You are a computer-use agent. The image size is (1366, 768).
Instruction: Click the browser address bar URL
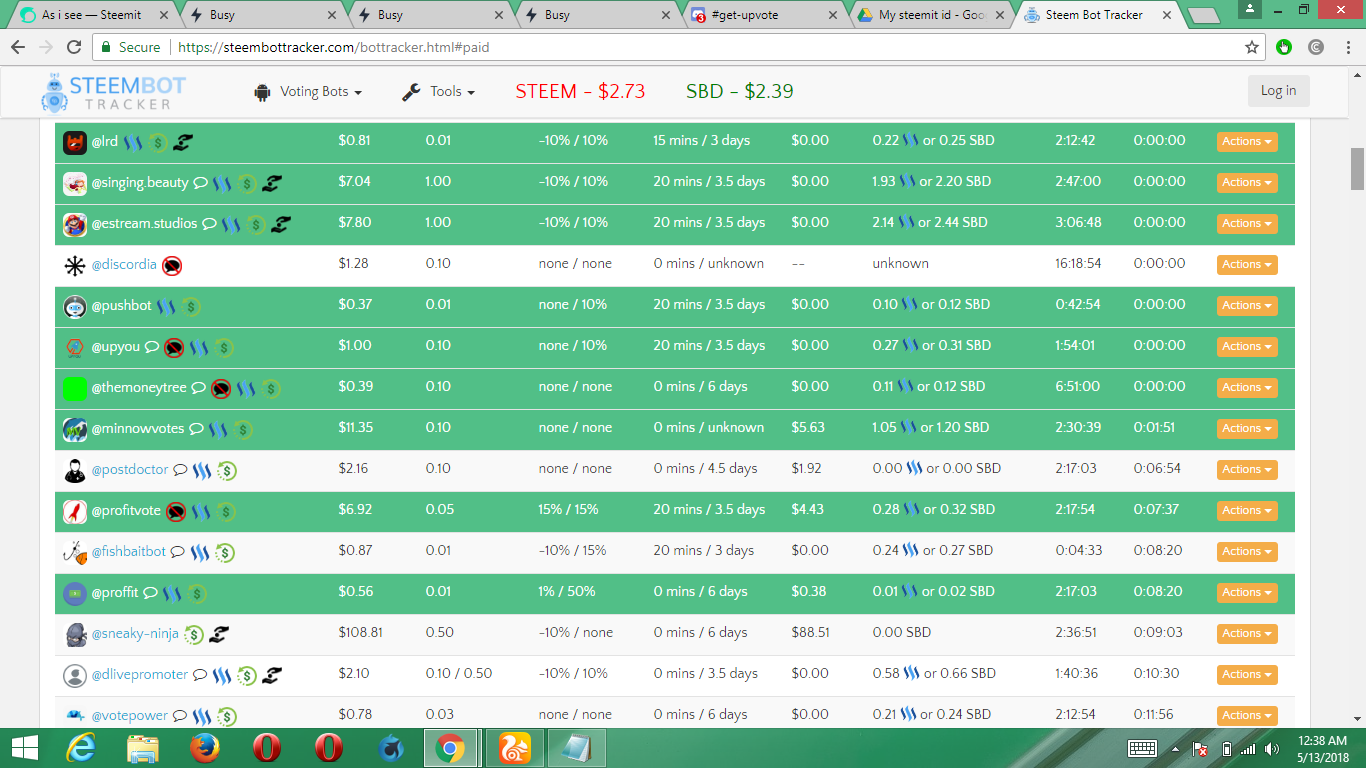[332, 47]
